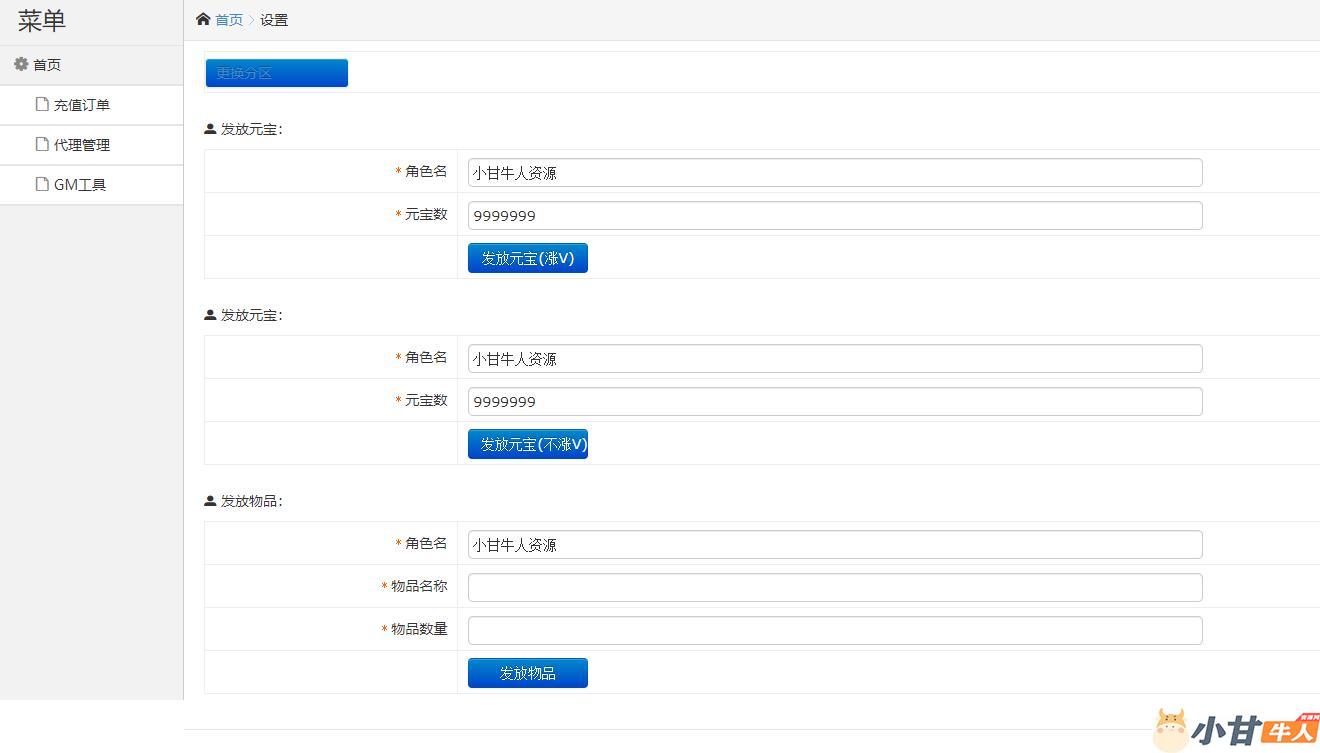
Task: Click the document icon next to 代理管理
Action: (x=42, y=144)
